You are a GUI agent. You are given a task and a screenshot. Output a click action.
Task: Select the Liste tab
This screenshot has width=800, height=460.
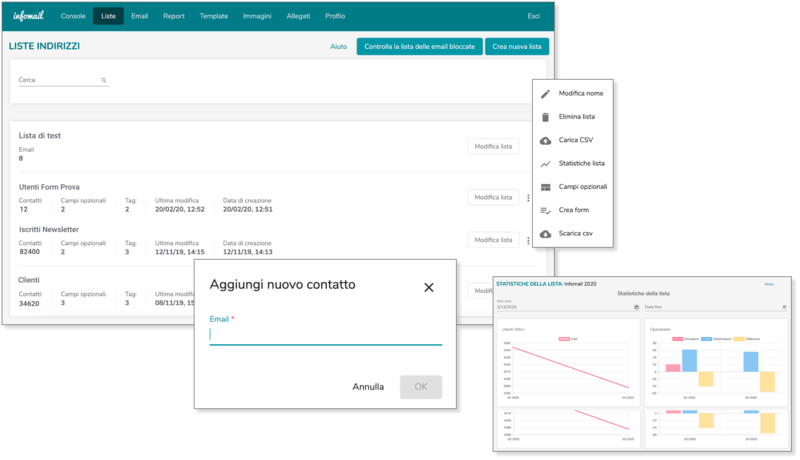[x=108, y=16]
